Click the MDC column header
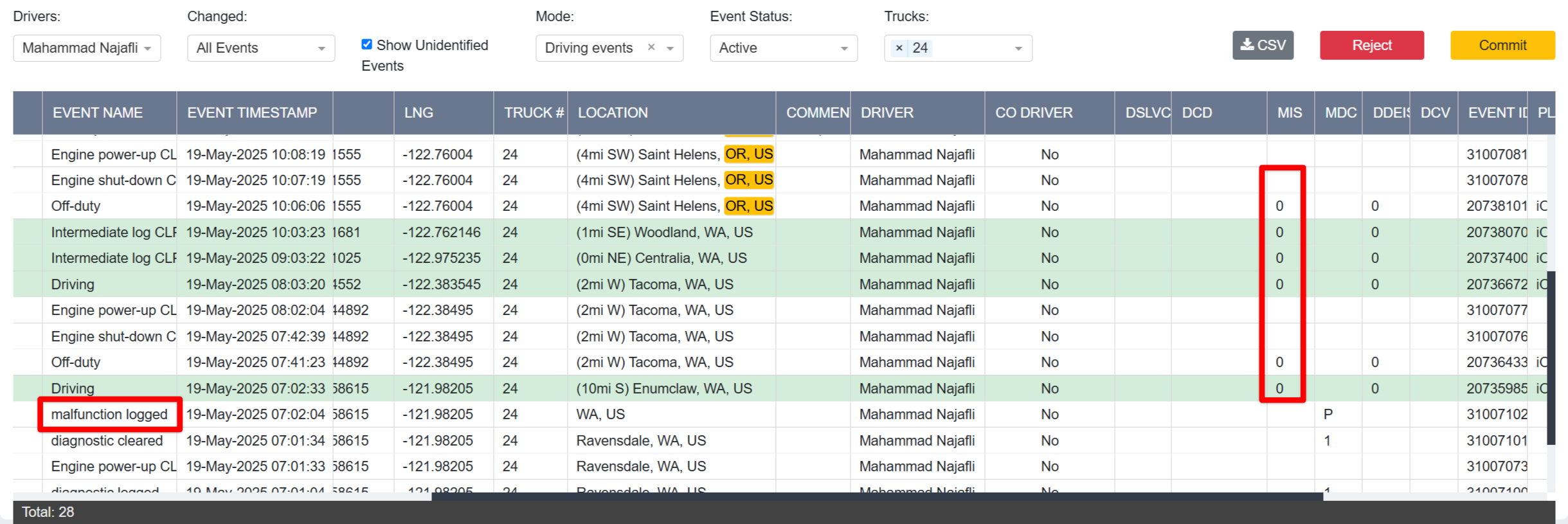The width and height of the screenshot is (1568, 524). [x=1338, y=113]
